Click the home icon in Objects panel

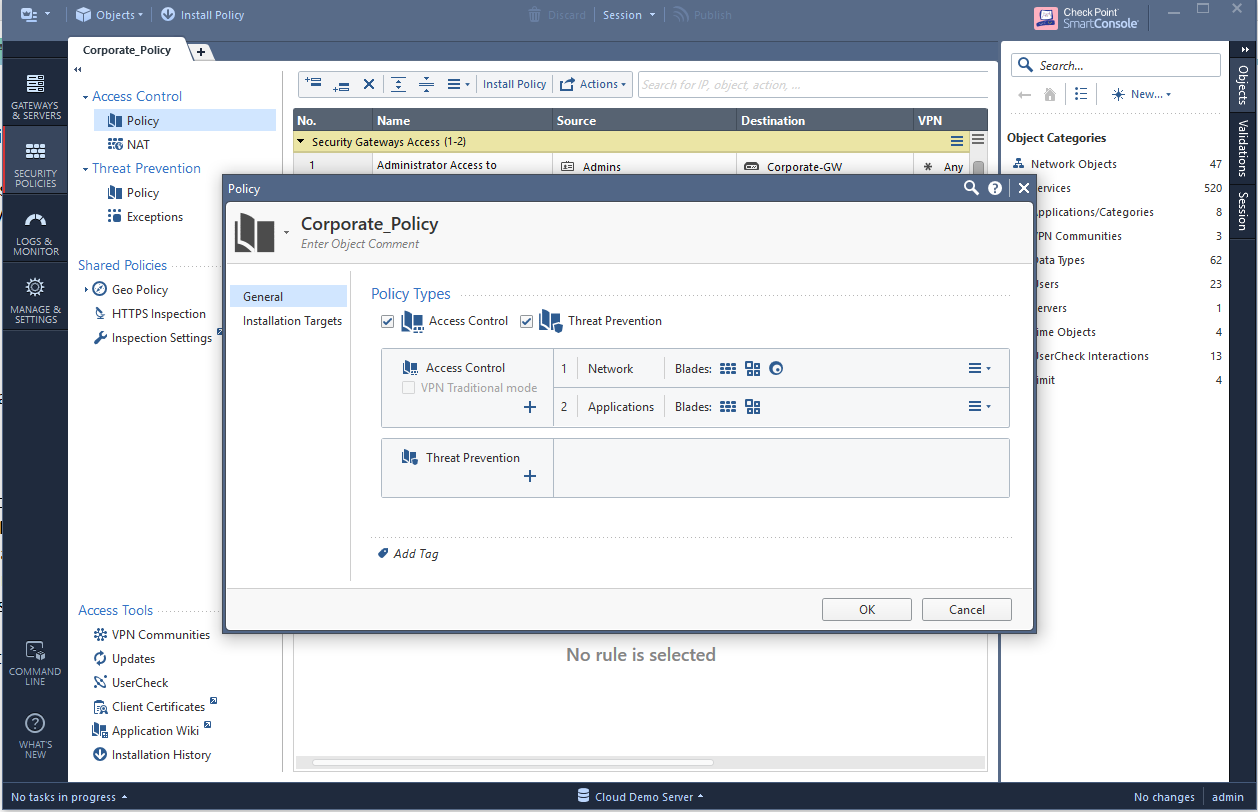pos(1049,94)
